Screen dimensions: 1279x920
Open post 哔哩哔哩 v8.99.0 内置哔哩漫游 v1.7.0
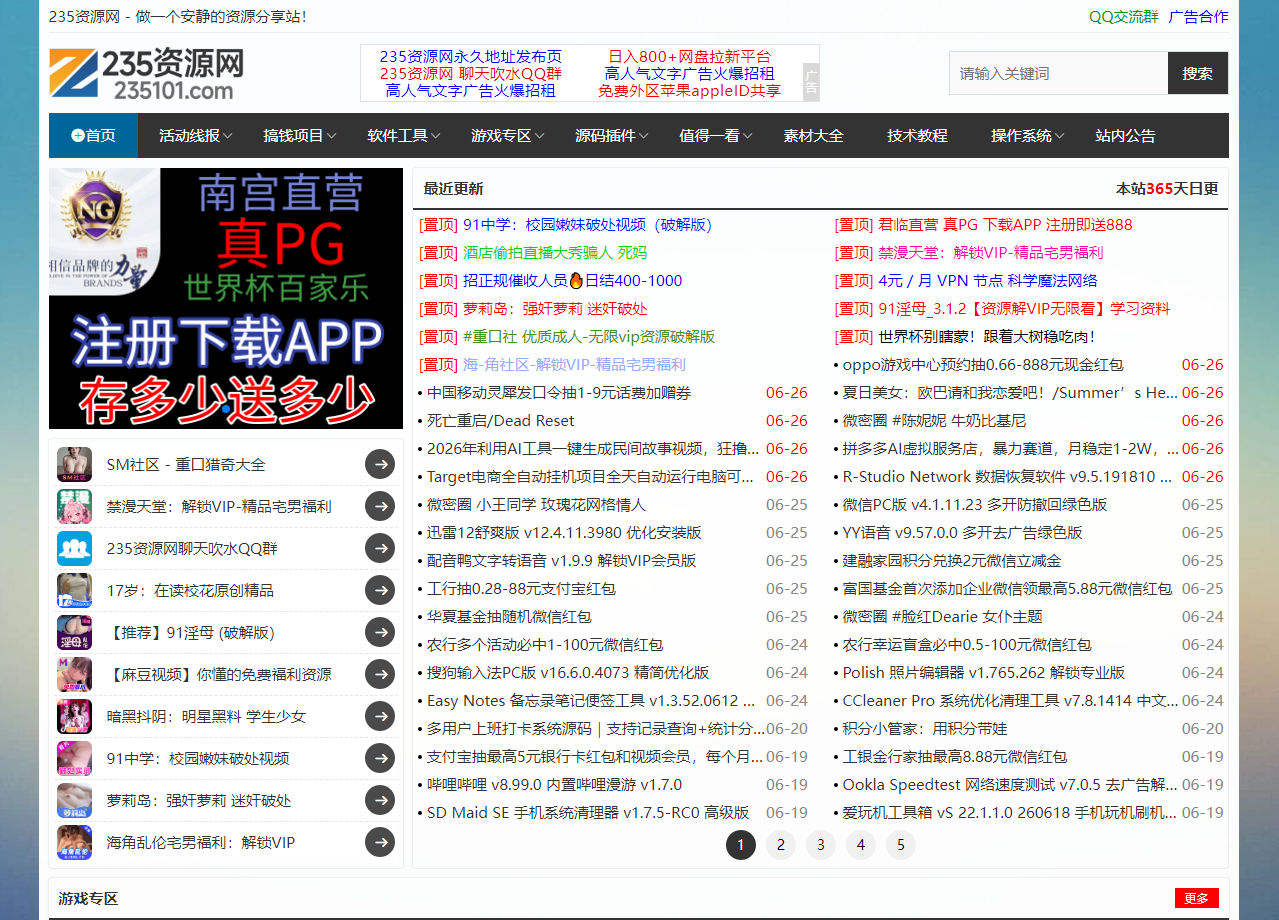pos(554,785)
